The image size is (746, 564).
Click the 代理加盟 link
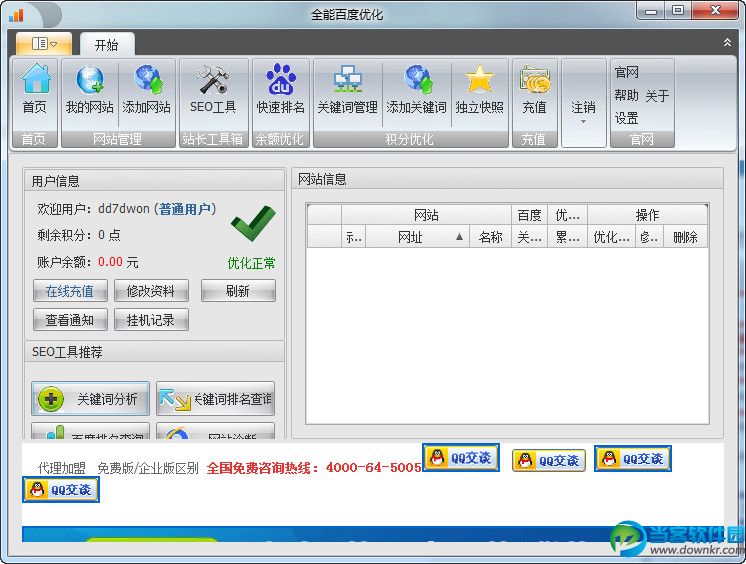pos(62,468)
